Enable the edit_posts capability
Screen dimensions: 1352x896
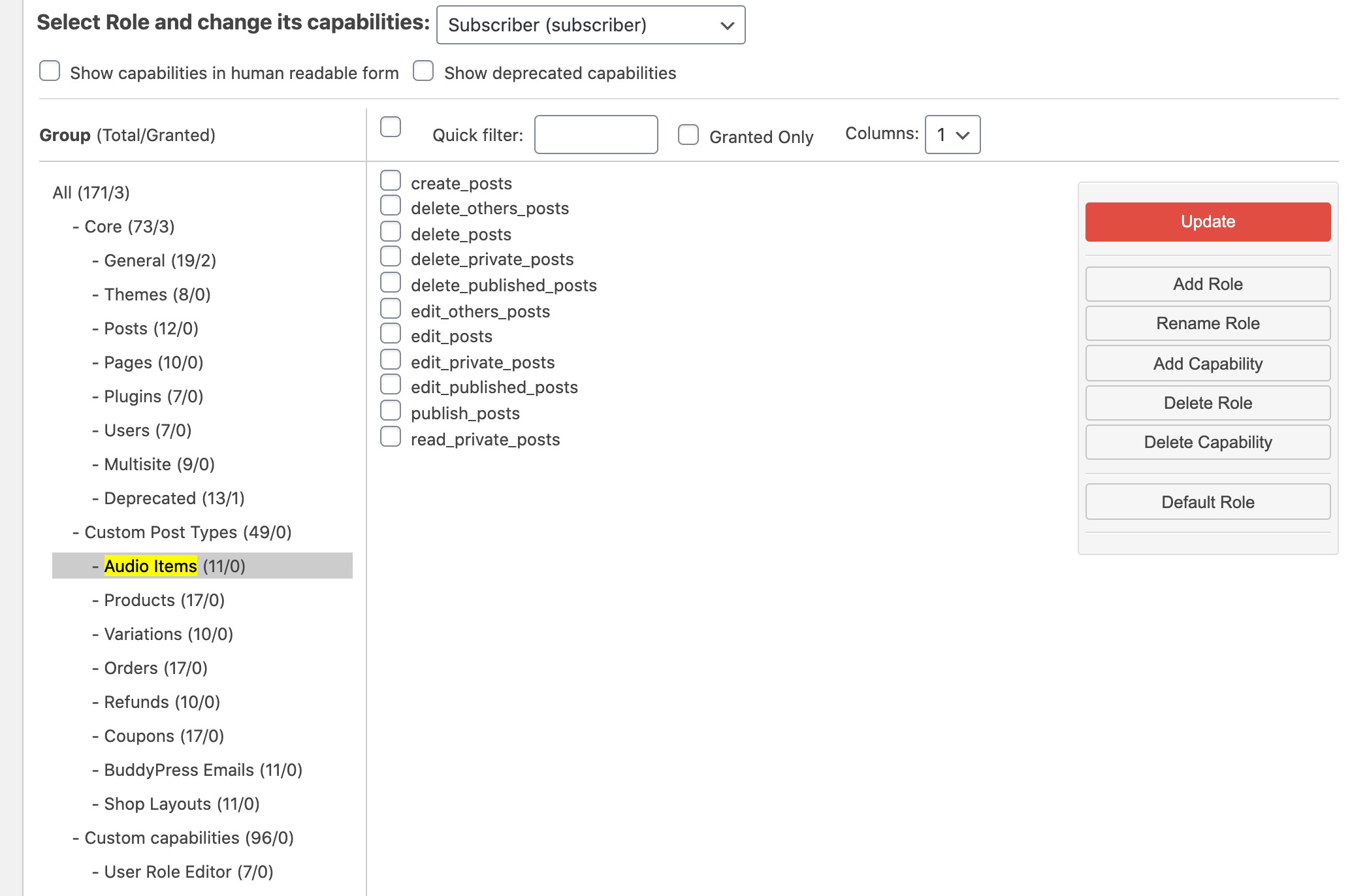click(391, 333)
